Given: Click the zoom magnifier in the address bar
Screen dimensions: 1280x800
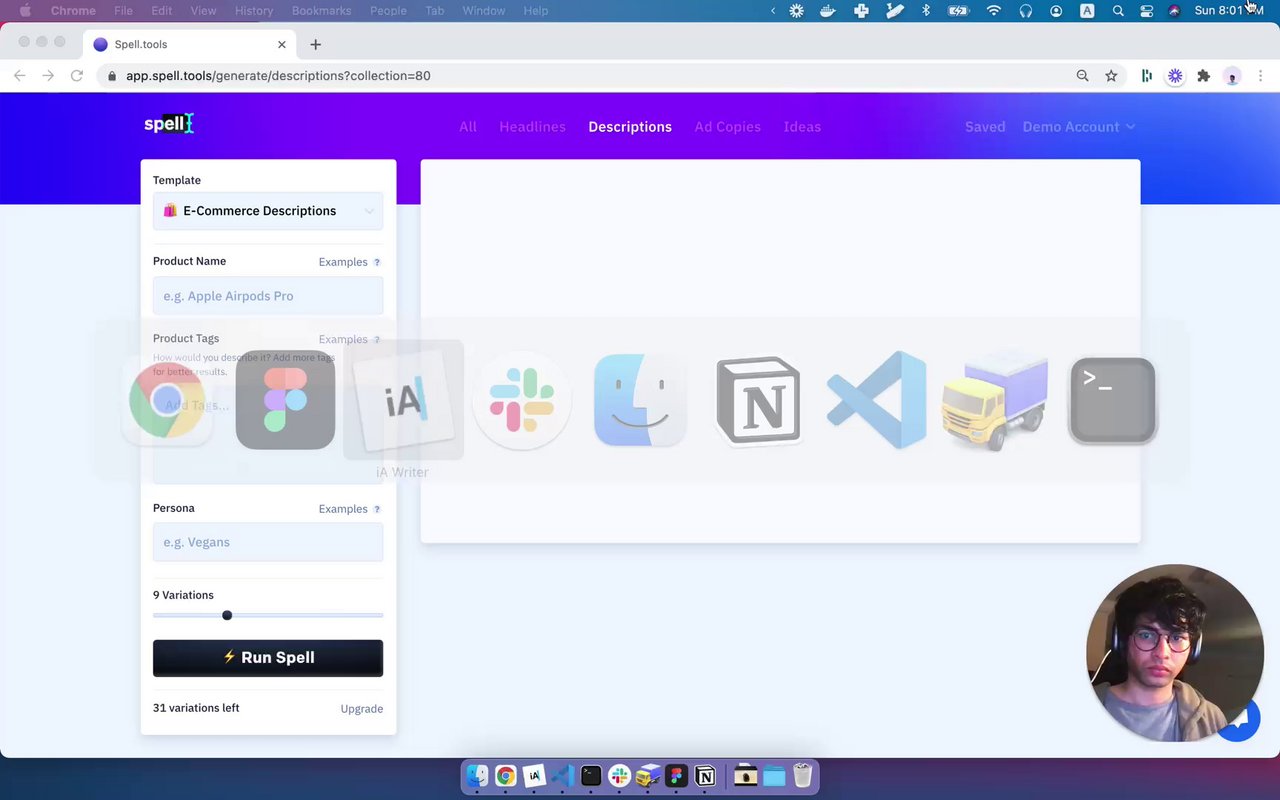Looking at the screenshot, I should pos(1082,76).
